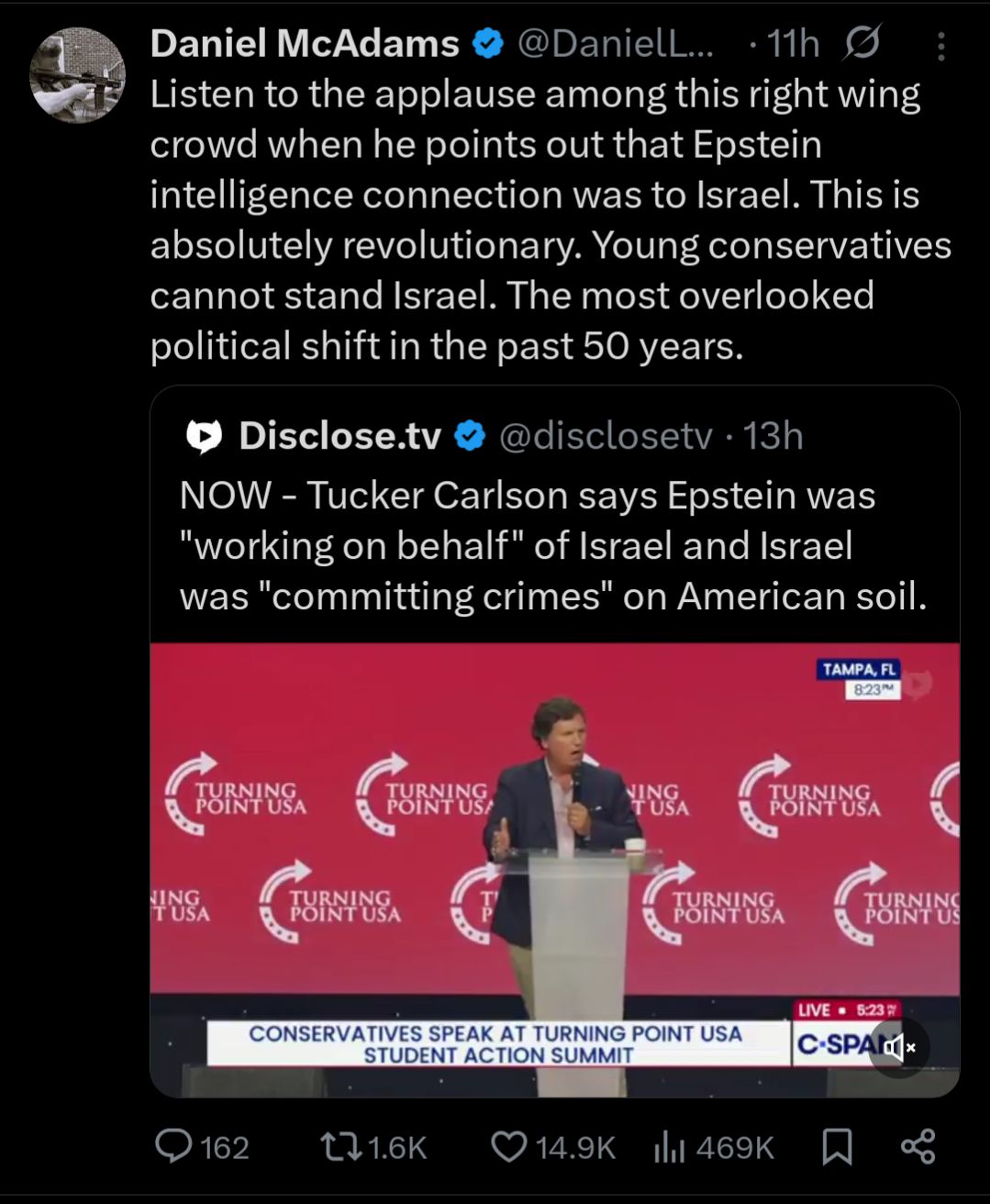The width and height of the screenshot is (990, 1204).
Task: Like the post via the heart icon
Action: (x=509, y=1146)
